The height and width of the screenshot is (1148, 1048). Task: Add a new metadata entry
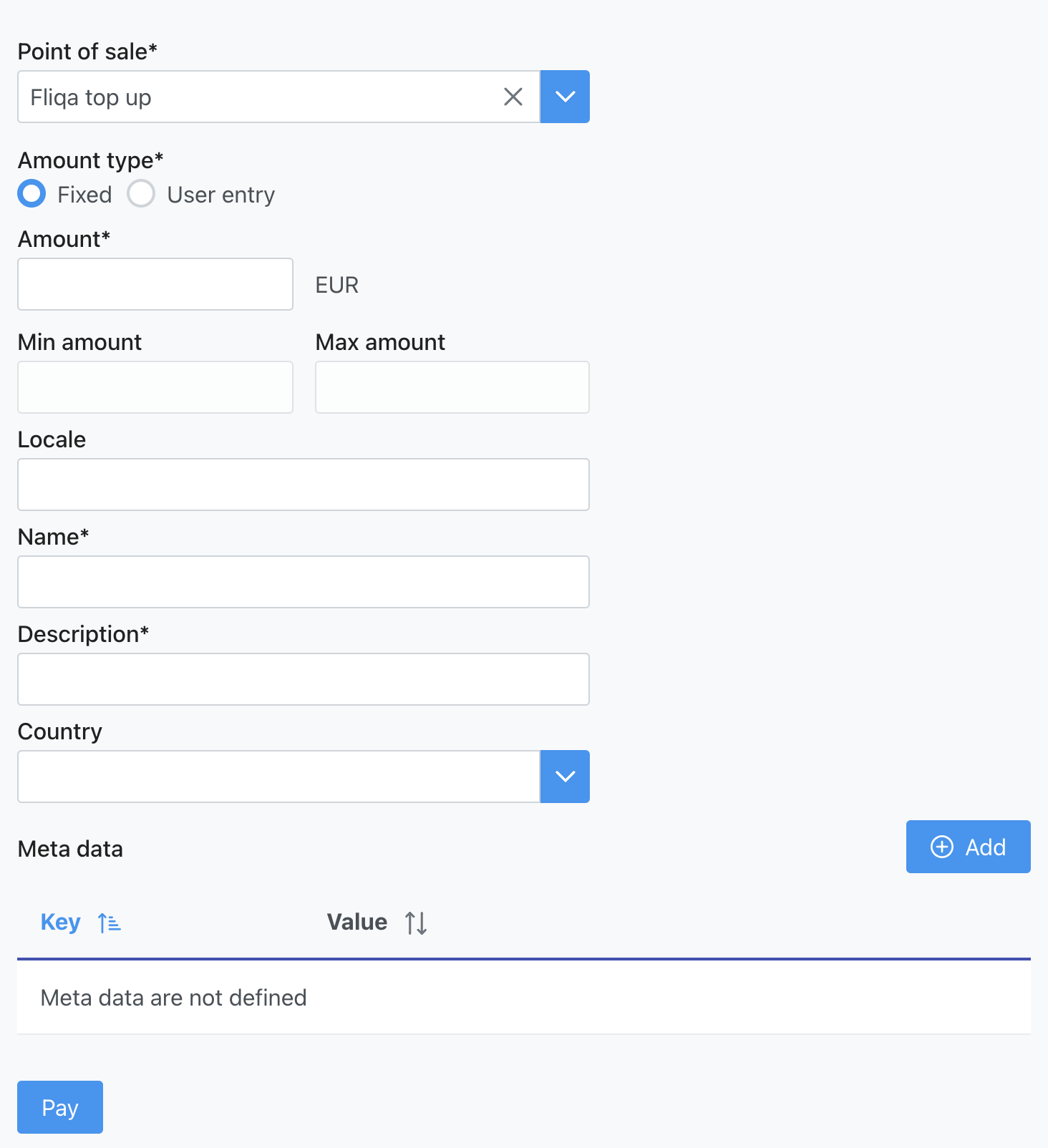(x=968, y=847)
